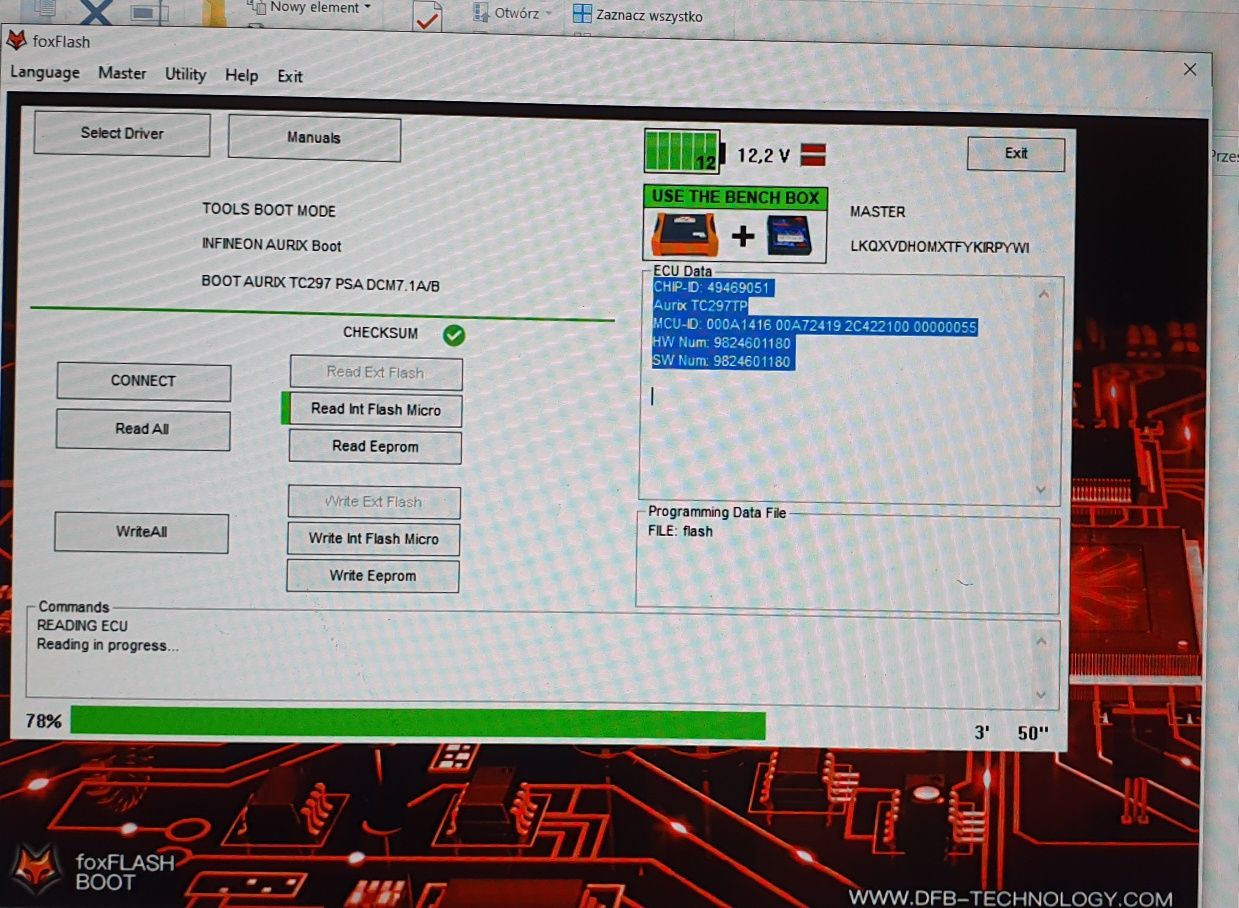The height and width of the screenshot is (908, 1239).
Task: Click the READING ECU command line
Action: point(82,626)
